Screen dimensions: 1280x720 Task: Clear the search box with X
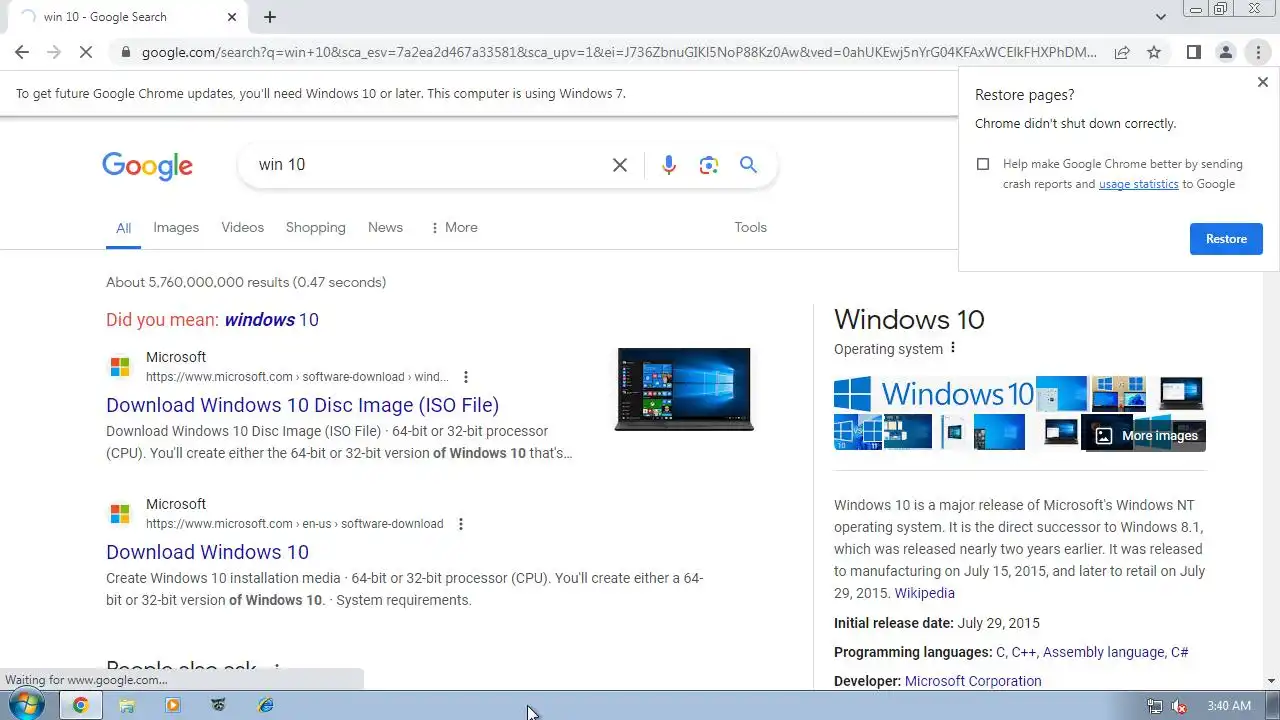620,165
